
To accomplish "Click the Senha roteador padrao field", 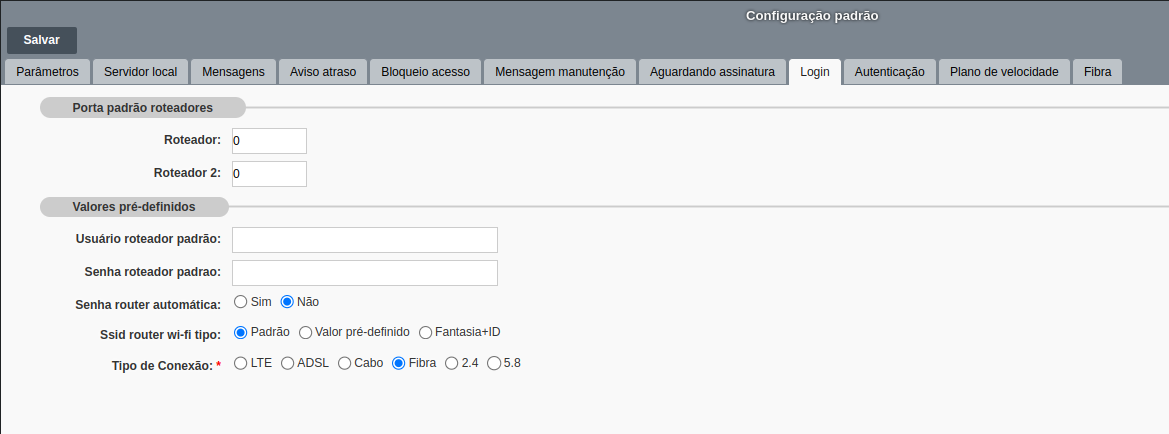I will pos(365,273).
